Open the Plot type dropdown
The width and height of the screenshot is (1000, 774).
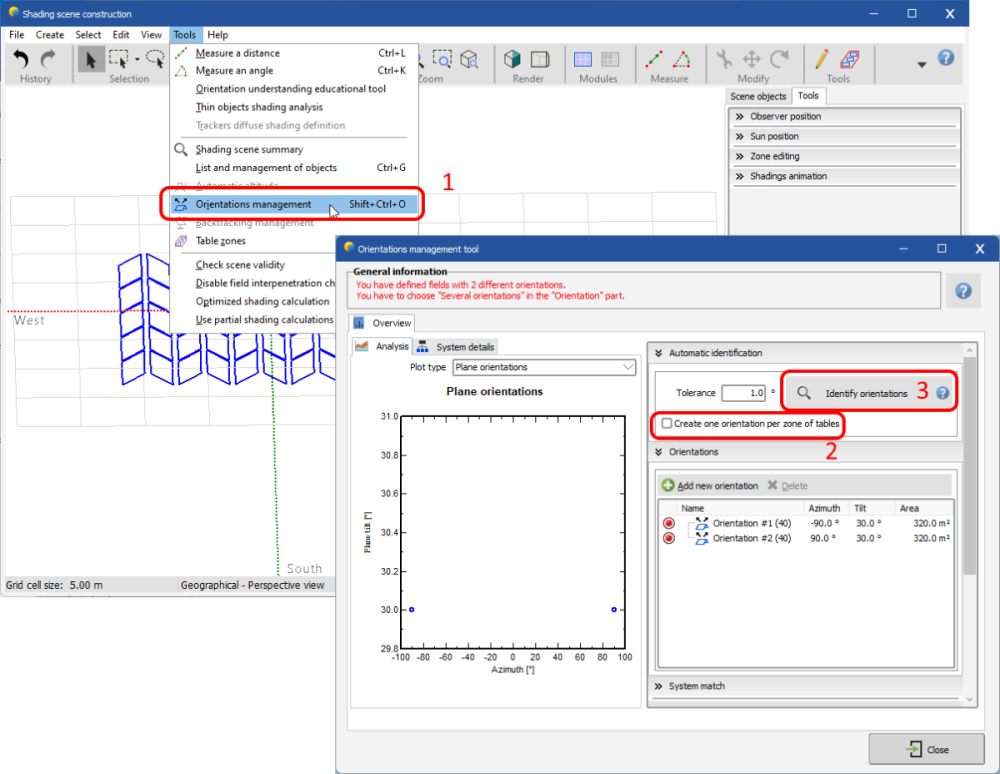[x=544, y=367]
